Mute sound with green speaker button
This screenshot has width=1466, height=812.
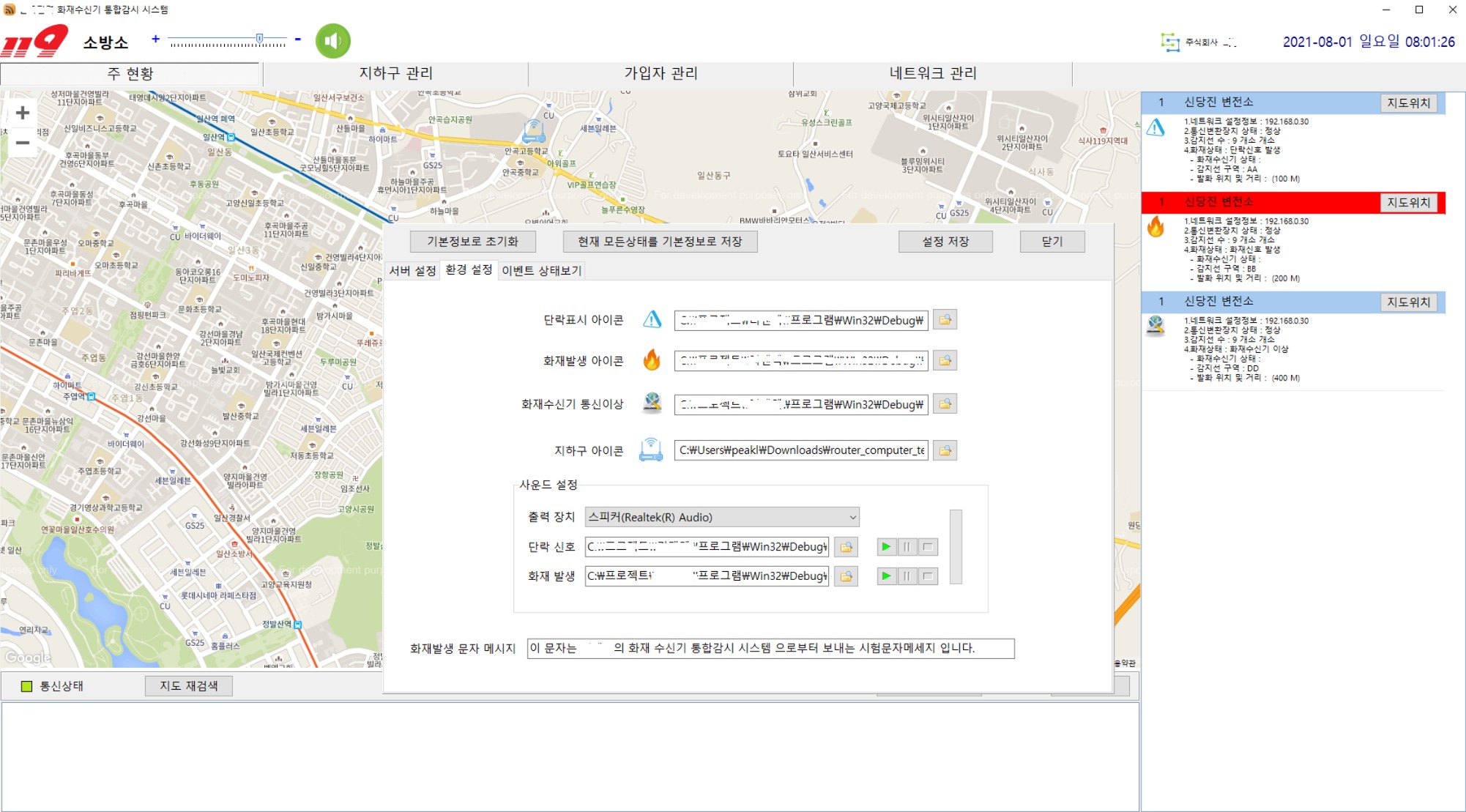click(x=332, y=41)
